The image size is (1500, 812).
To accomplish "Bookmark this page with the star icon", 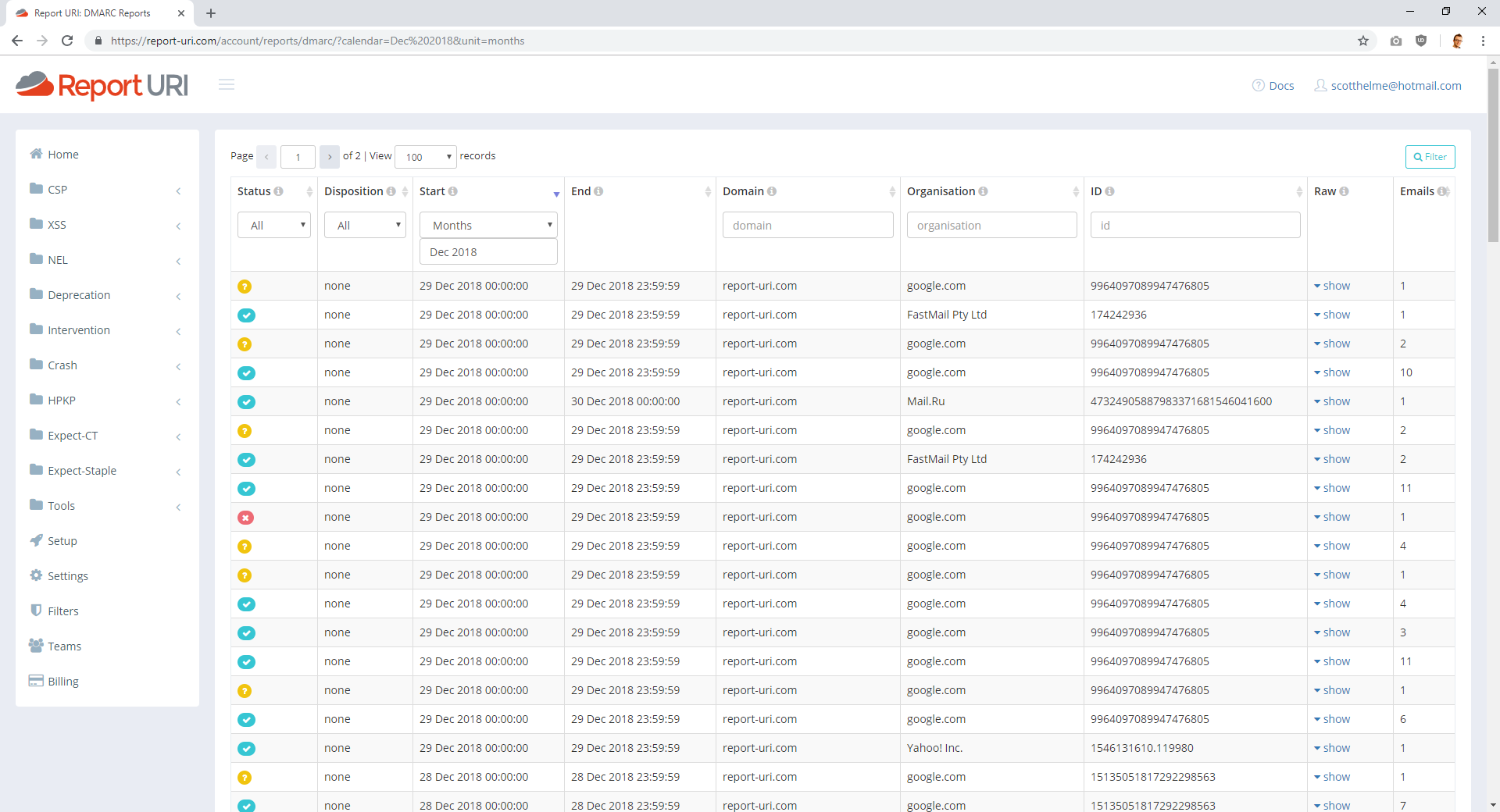I will tap(1363, 41).
